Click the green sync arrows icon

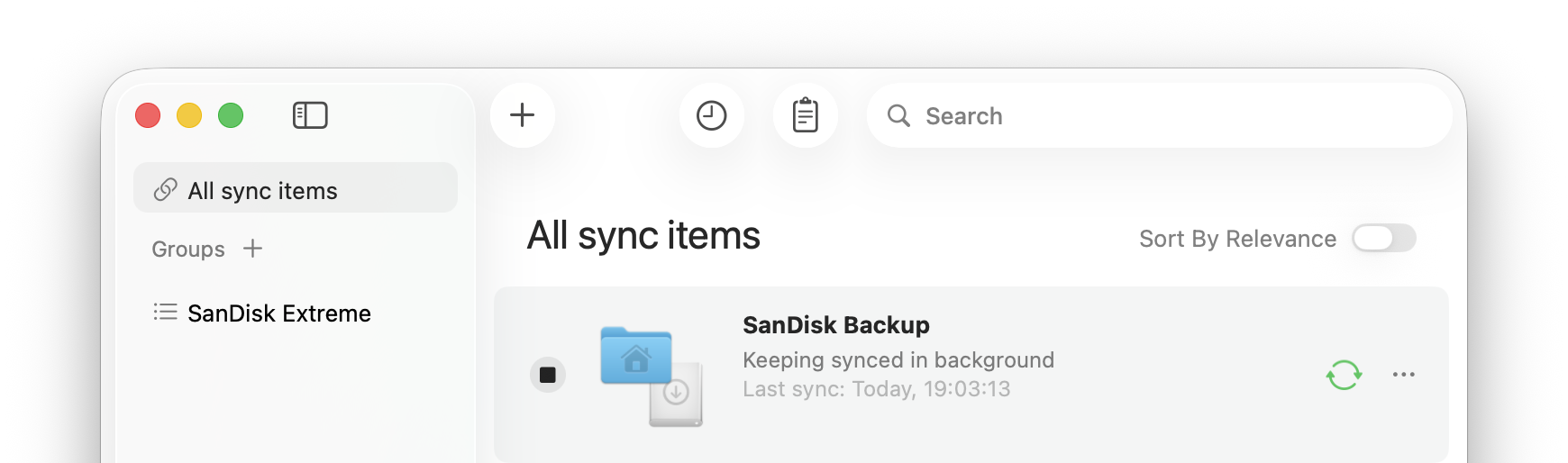[x=1344, y=375]
